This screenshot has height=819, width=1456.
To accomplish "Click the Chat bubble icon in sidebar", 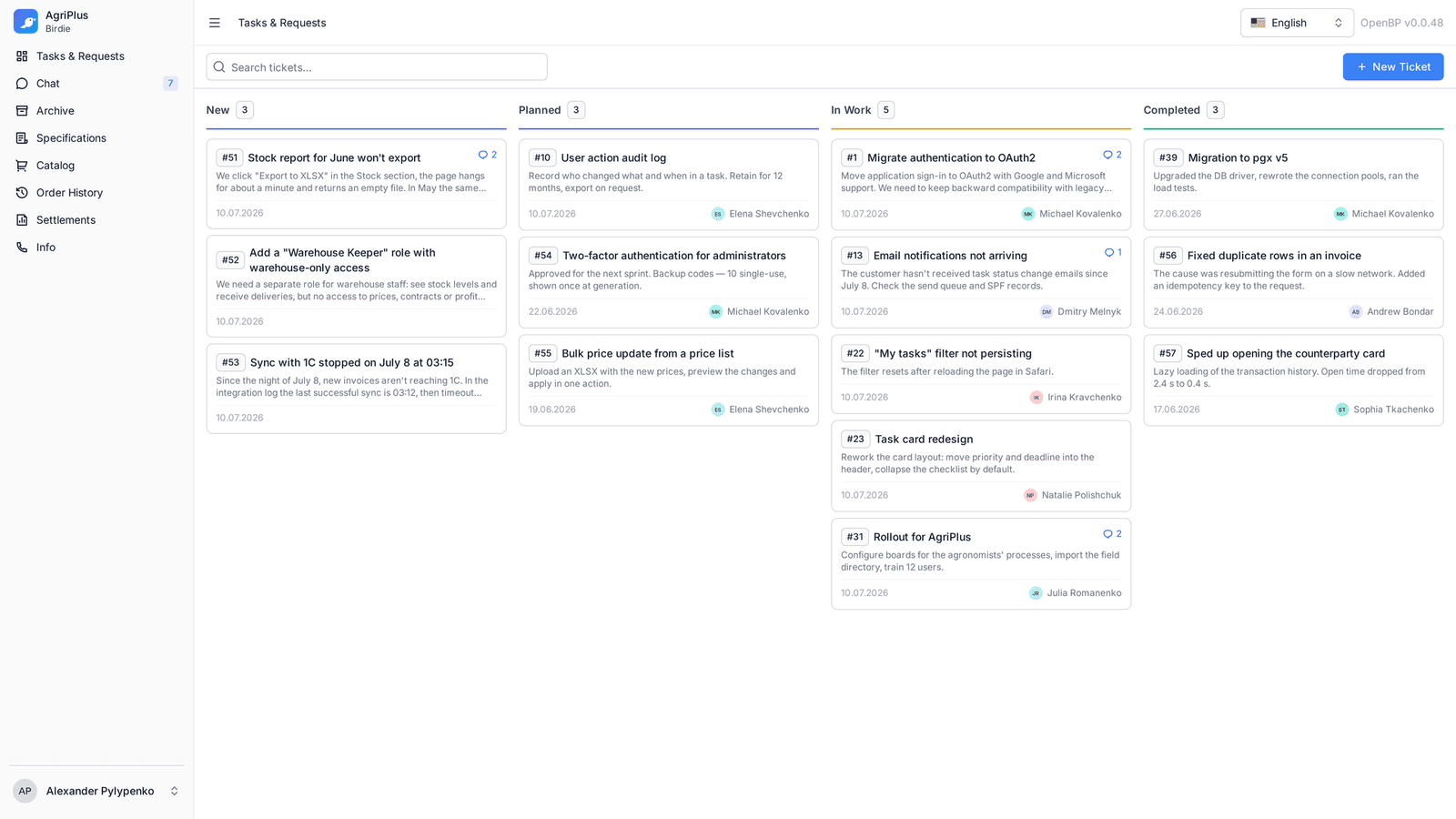I will tap(22, 84).
